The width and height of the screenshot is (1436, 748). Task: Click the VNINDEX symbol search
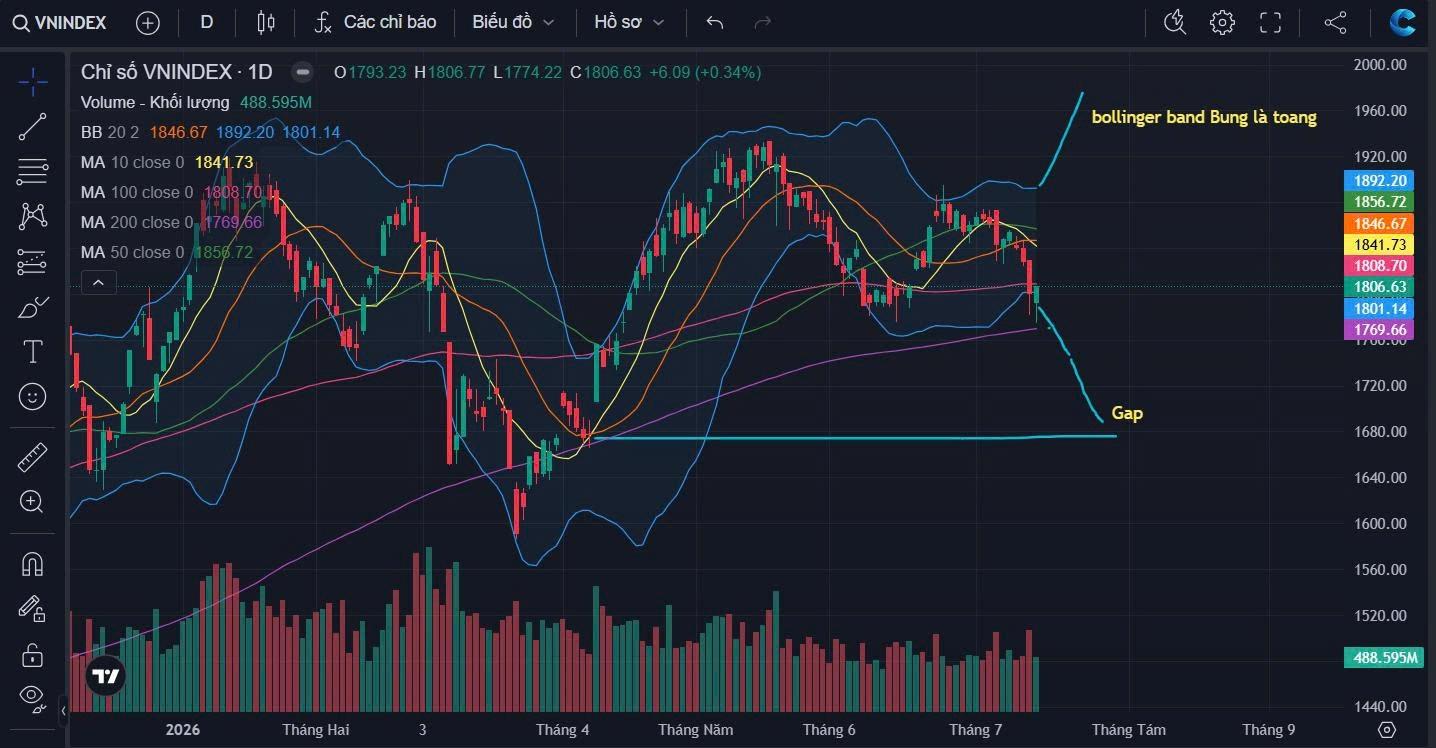(60, 22)
